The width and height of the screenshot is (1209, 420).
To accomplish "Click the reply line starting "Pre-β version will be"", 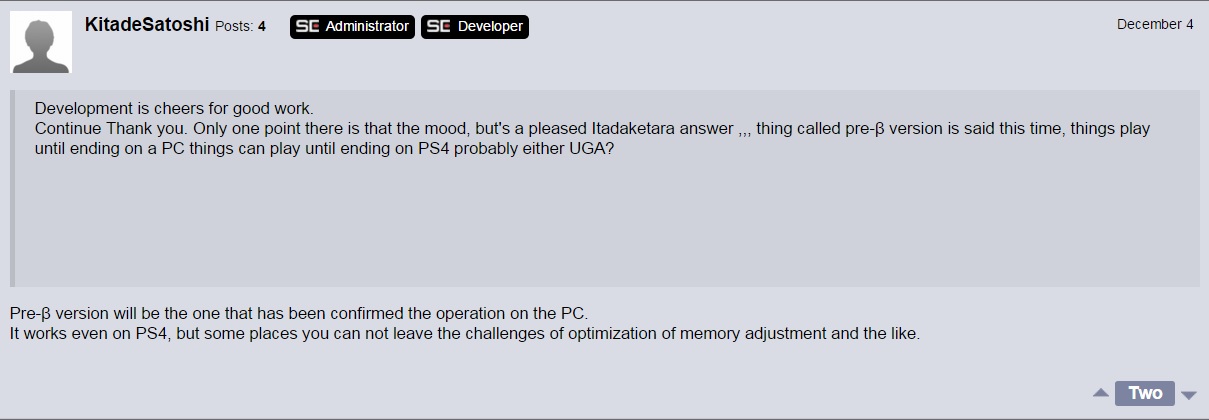I will (306, 313).
